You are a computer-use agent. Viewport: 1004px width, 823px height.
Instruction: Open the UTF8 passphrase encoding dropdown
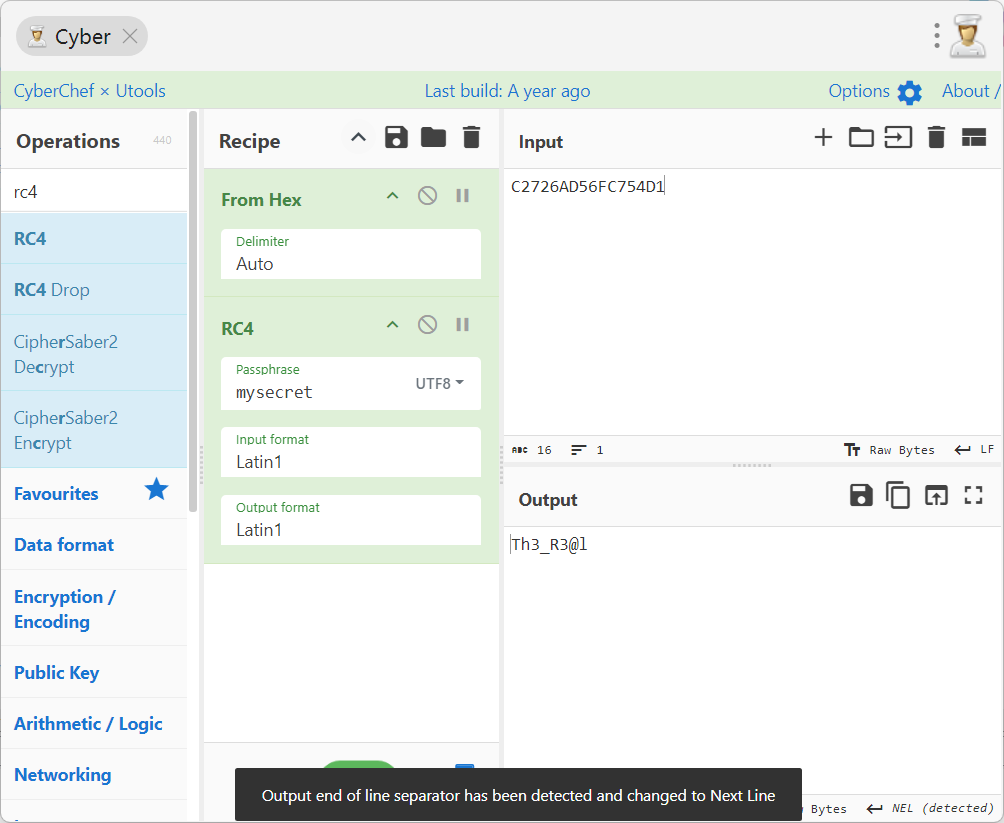pyautogui.click(x=440, y=384)
